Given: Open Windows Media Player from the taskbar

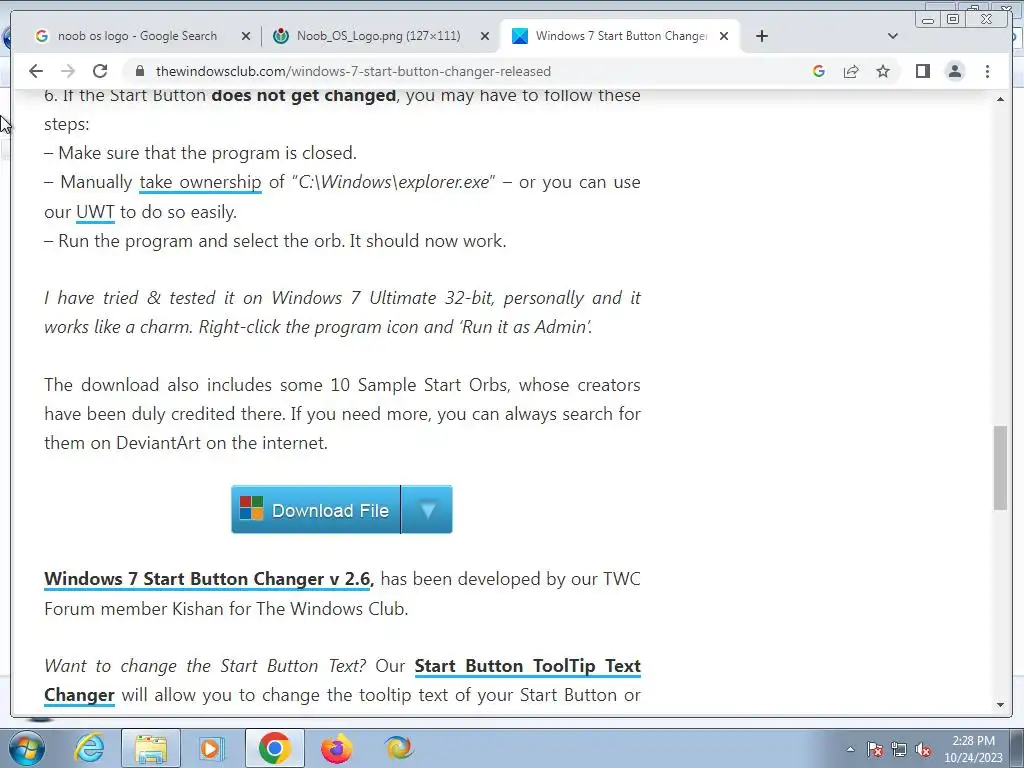Looking at the screenshot, I should pos(212,748).
